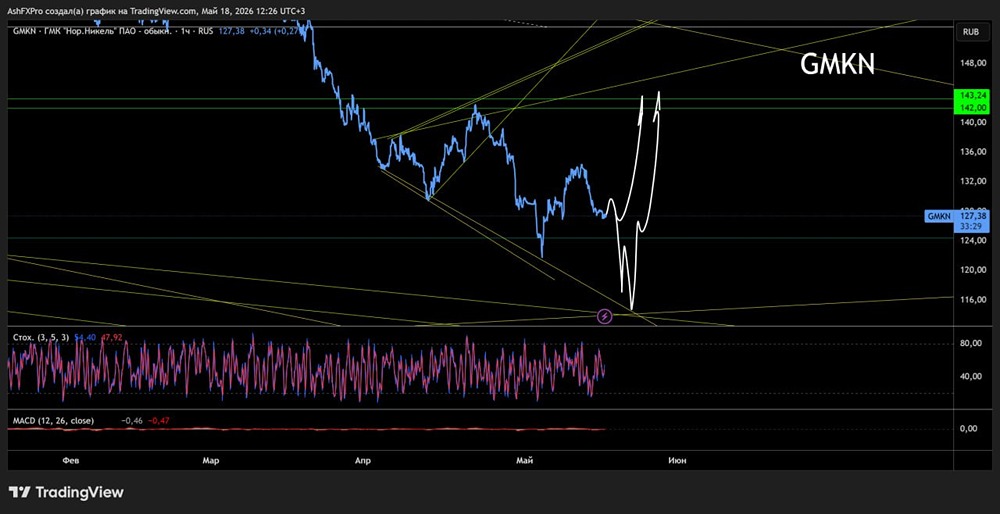Image resolution: width=1000 pixels, height=514 pixels.
Task: Click 80,00 on the stochastic scale
Action: (x=971, y=344)
